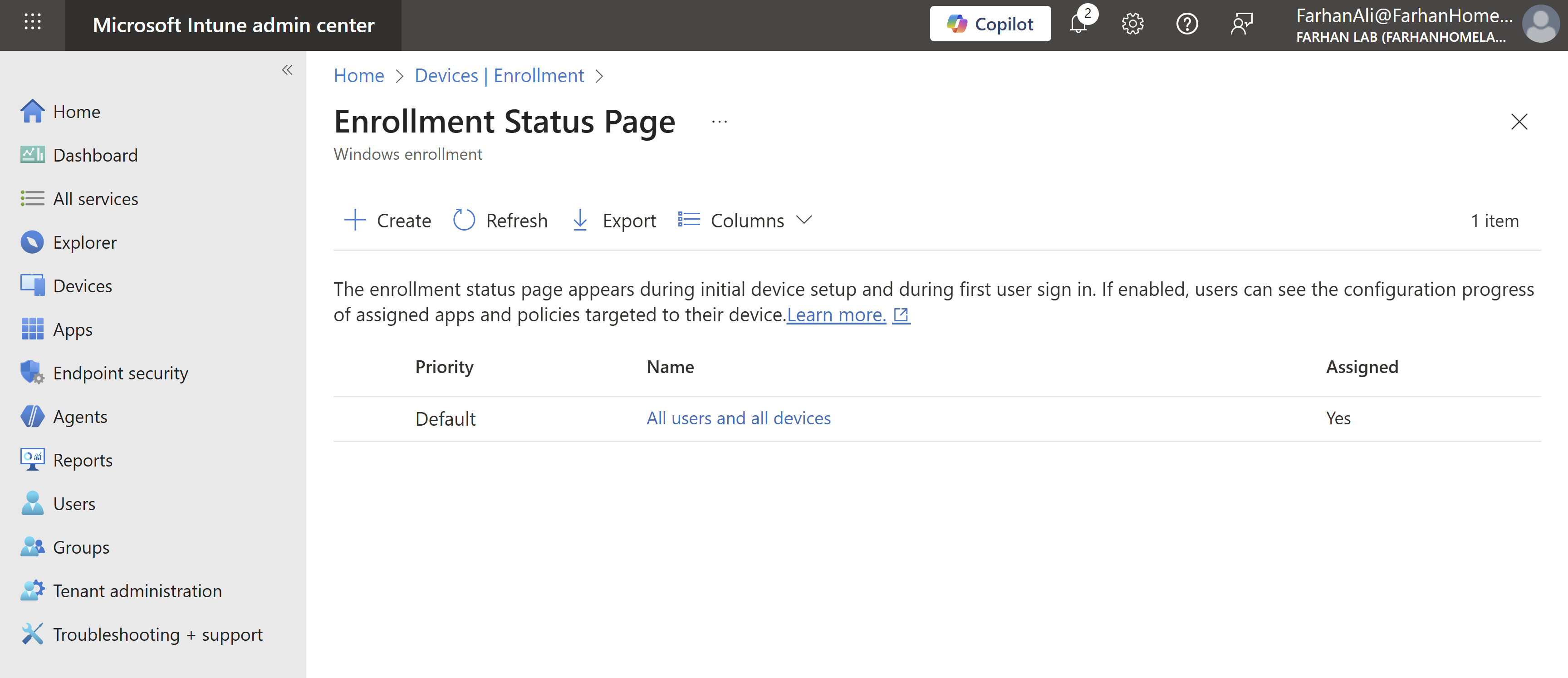Export the profile list

(x=614, y=220)
